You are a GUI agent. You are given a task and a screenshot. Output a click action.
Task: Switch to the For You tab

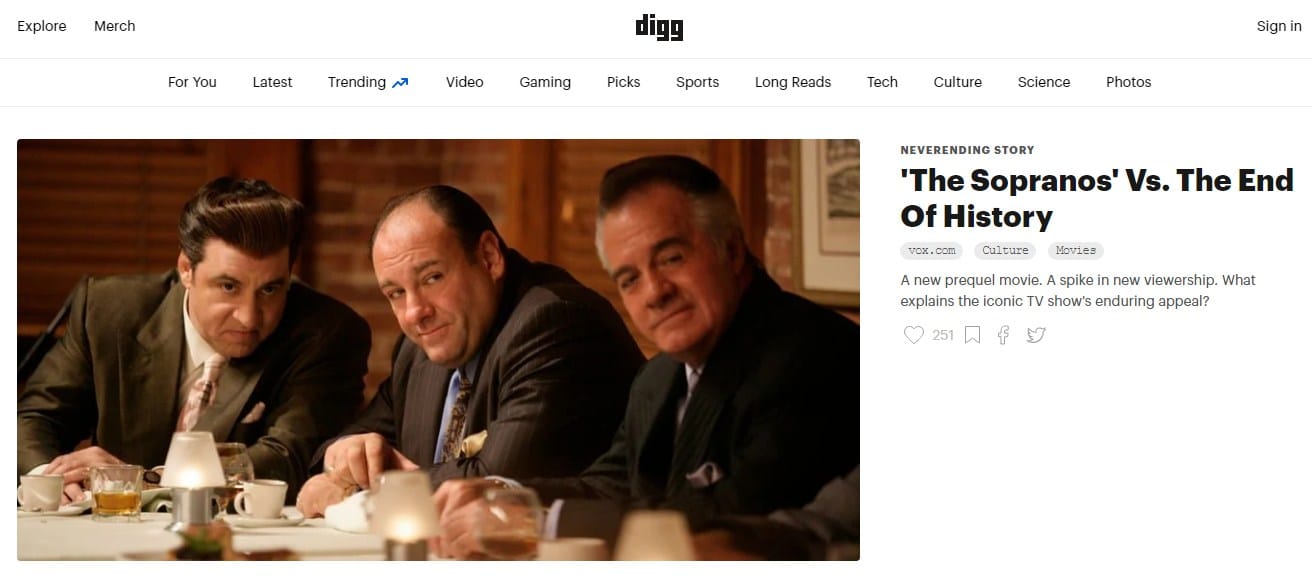pyautogui.click(x=192, y=82)
